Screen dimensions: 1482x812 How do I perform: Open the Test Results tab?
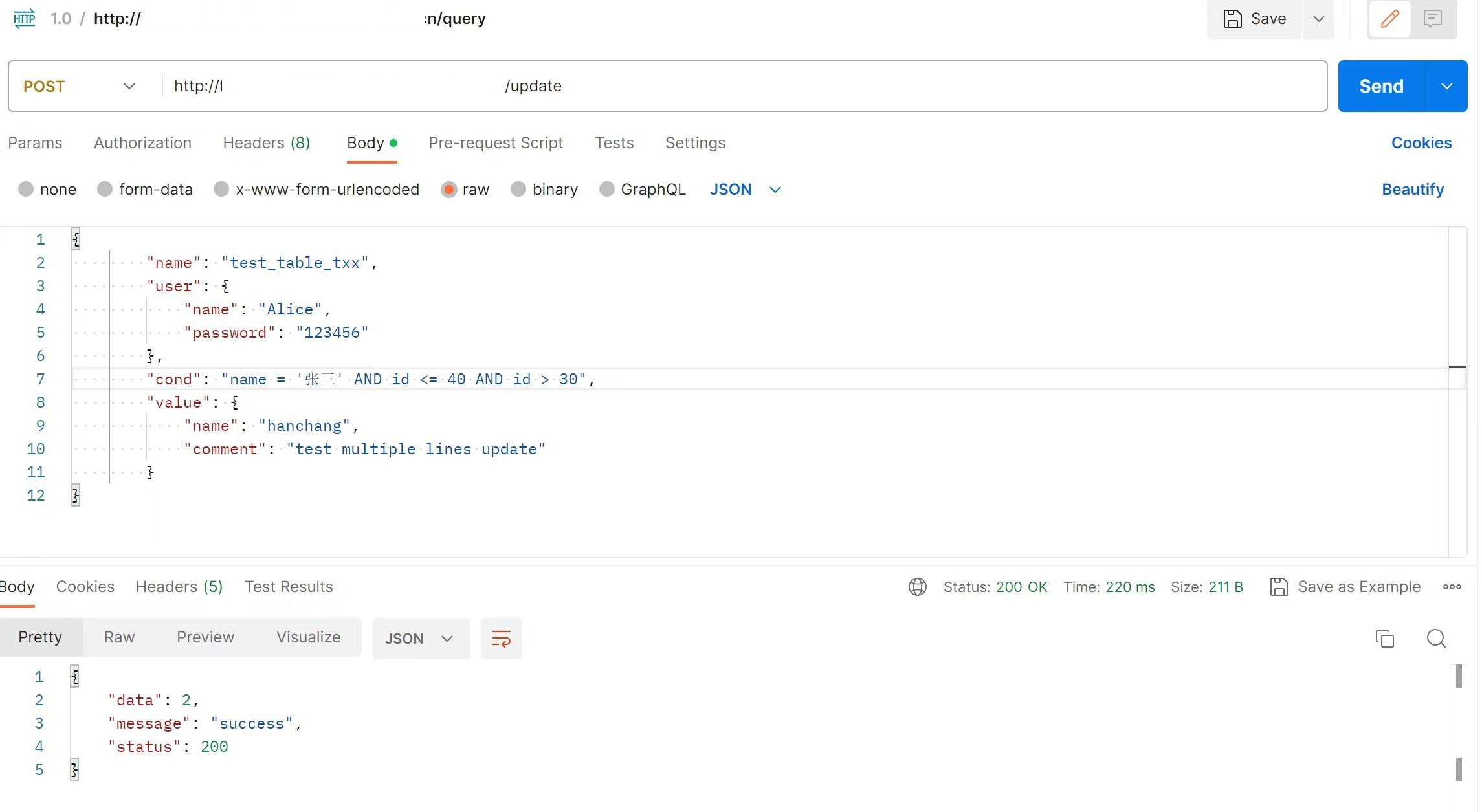tap(289, 587)
